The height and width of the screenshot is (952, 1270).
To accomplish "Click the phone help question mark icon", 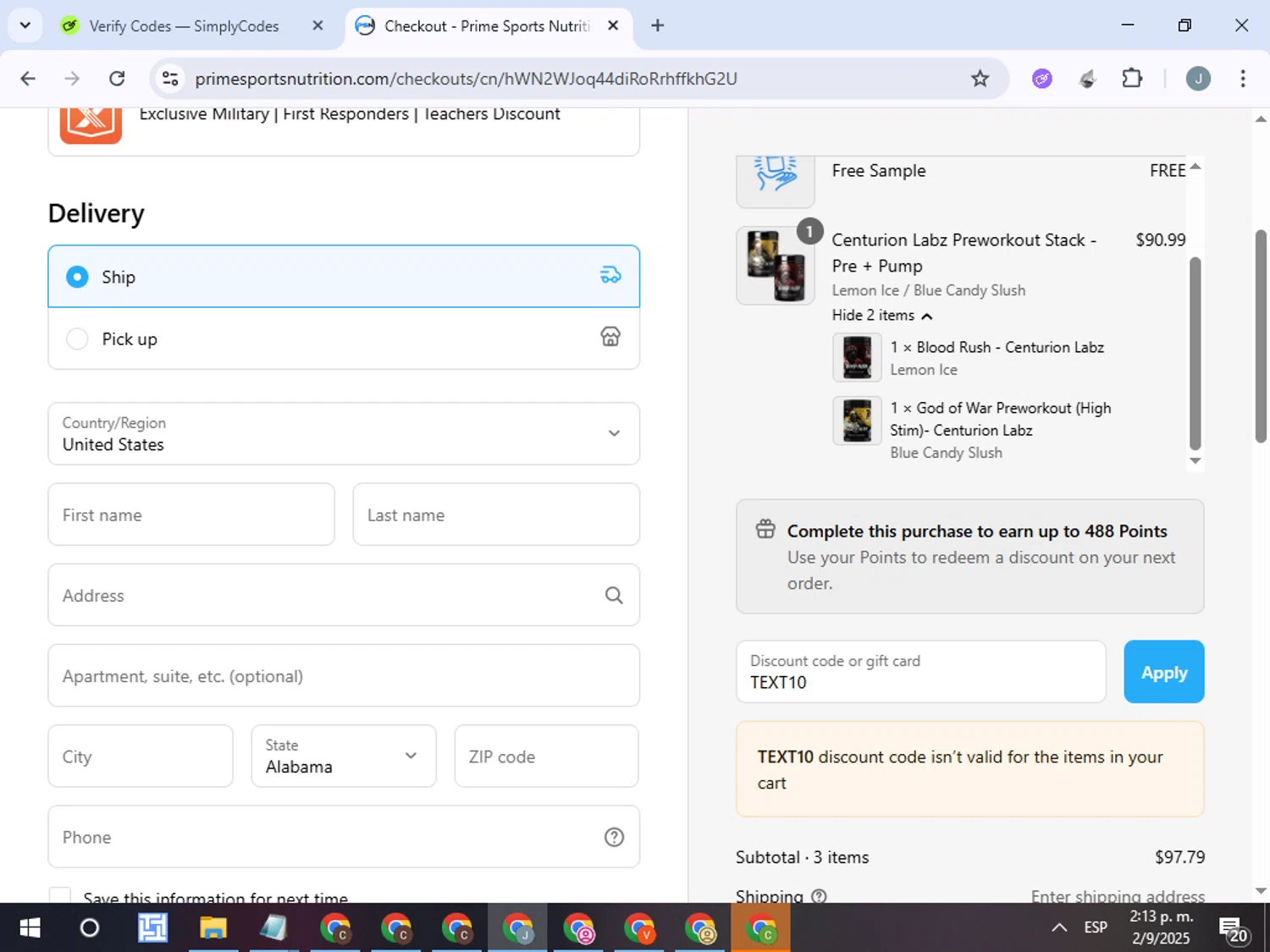I will (x=614, y=837).
